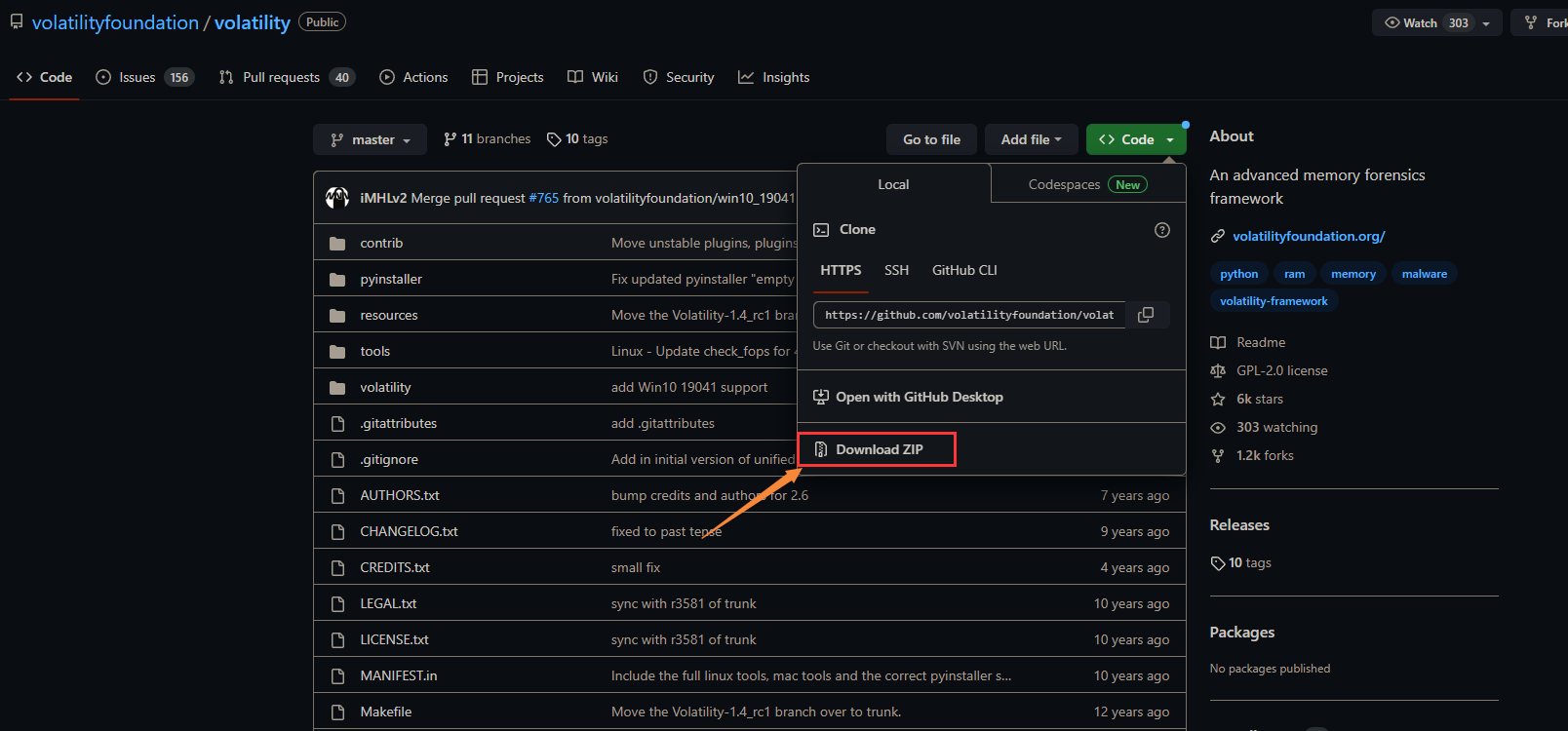This screenshot has height=731, width=1568.
Task: Open the contrib folder
Action: click(x=381, y=243)
